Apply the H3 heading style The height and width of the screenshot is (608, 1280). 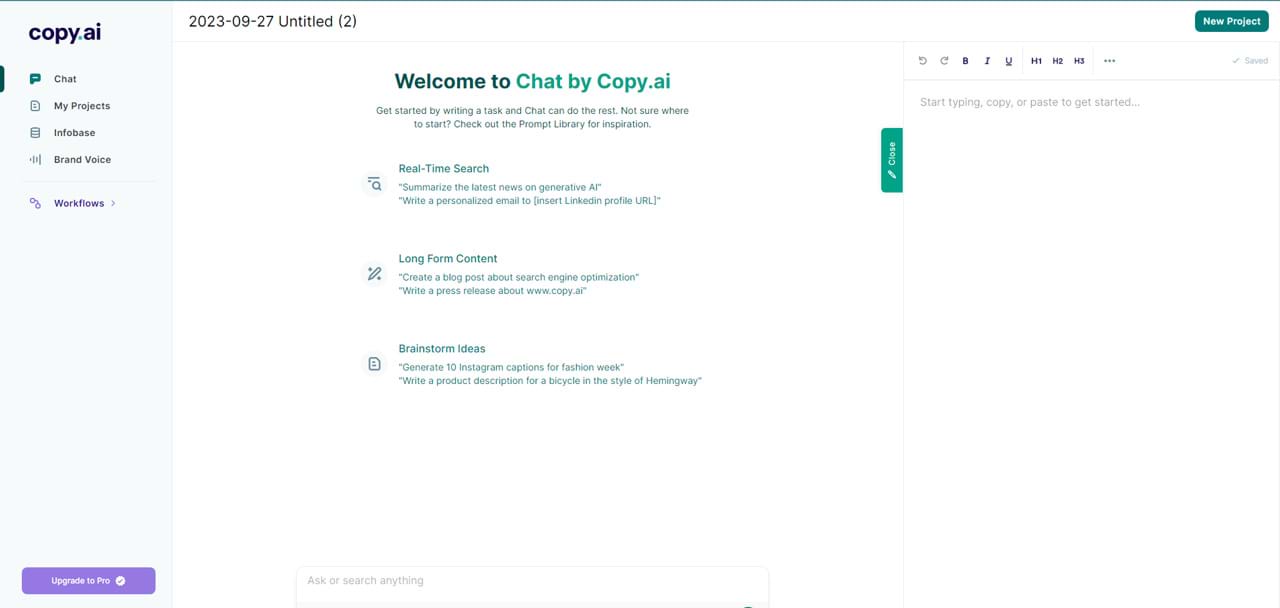[1079, 61]
